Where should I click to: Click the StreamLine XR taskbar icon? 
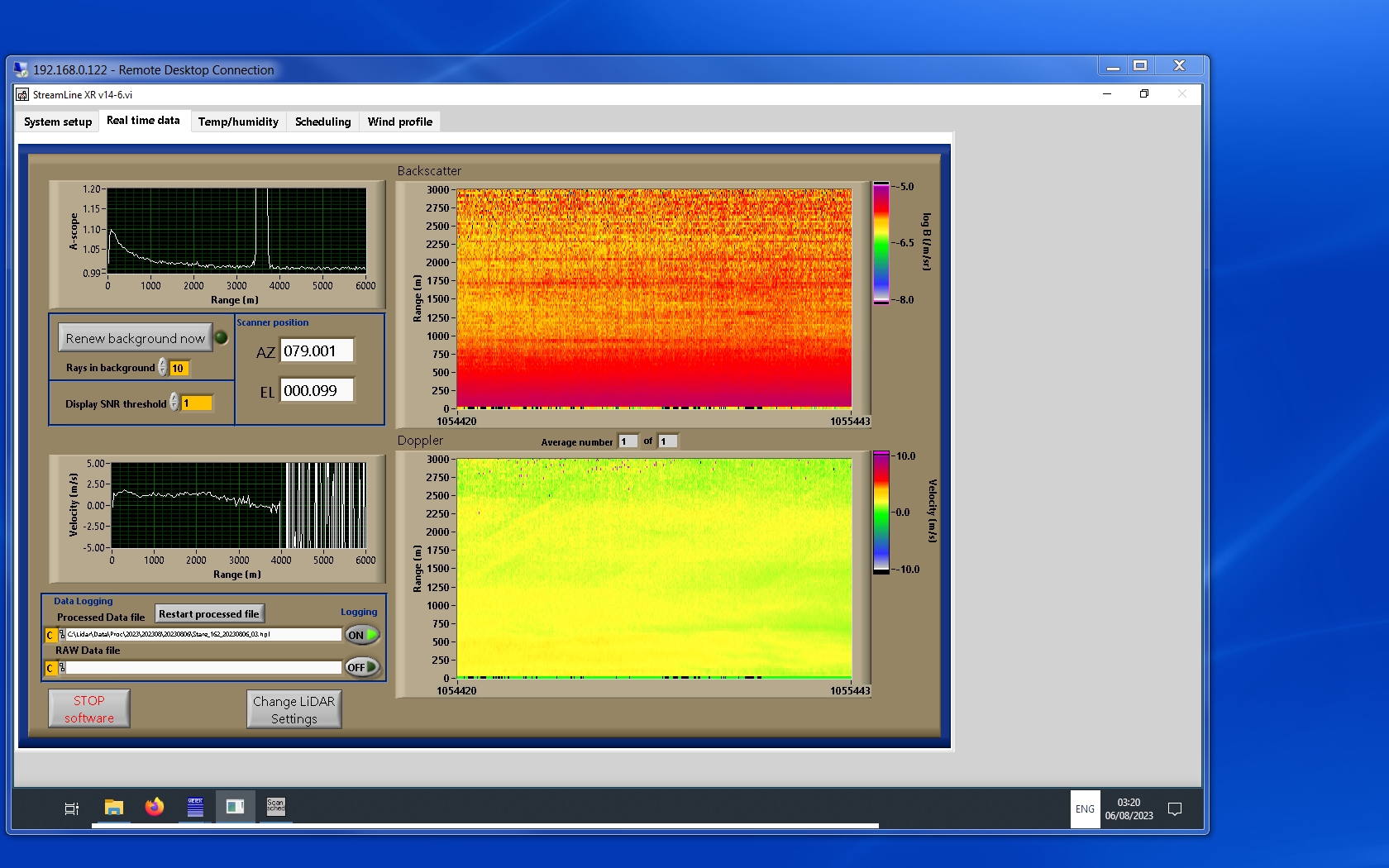(235, 807)
